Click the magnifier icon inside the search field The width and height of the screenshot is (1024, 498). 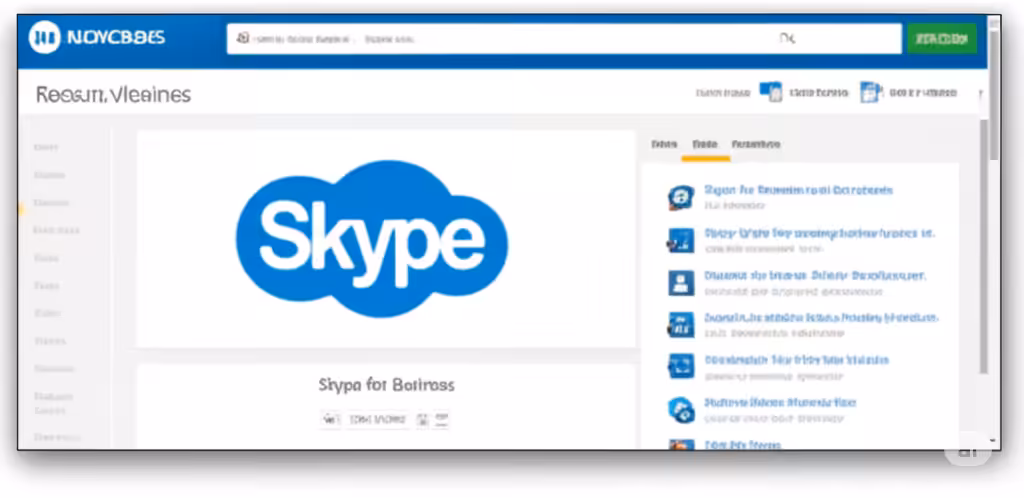click(787, 39)
